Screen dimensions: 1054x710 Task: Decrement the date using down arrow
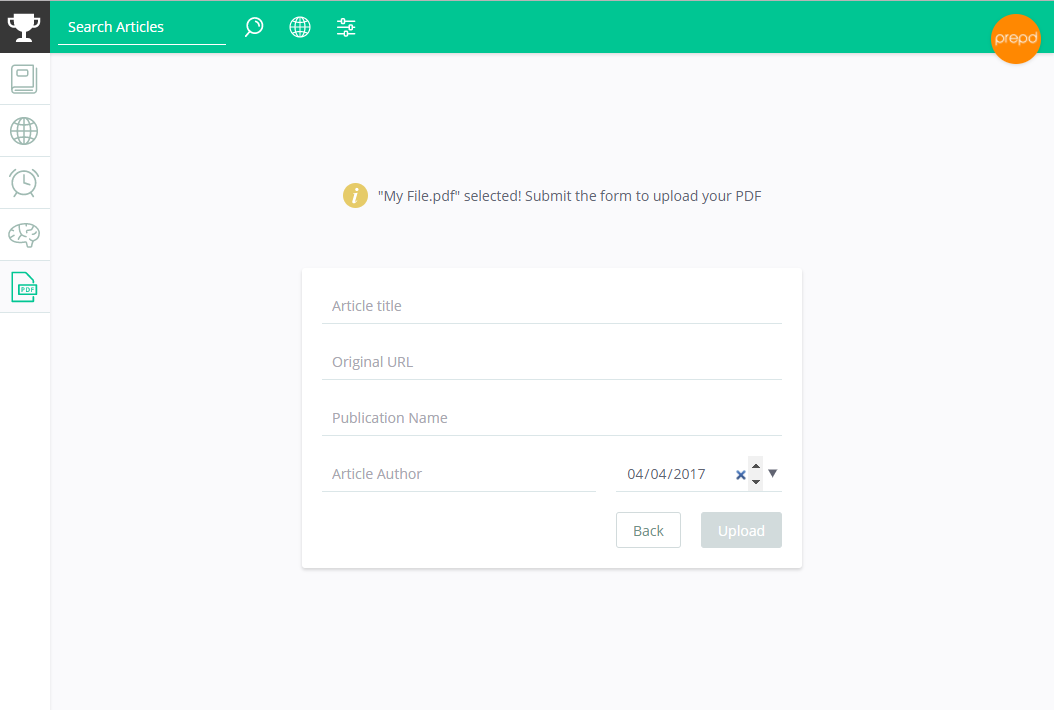756,481
